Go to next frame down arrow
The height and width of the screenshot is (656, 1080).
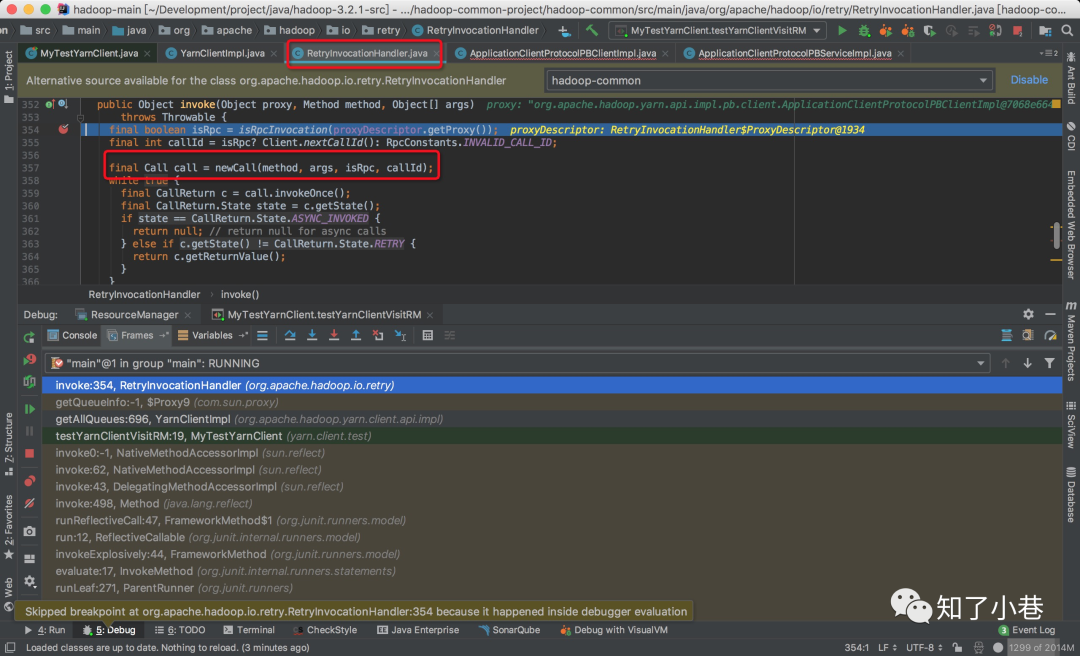pos(1028,363)
